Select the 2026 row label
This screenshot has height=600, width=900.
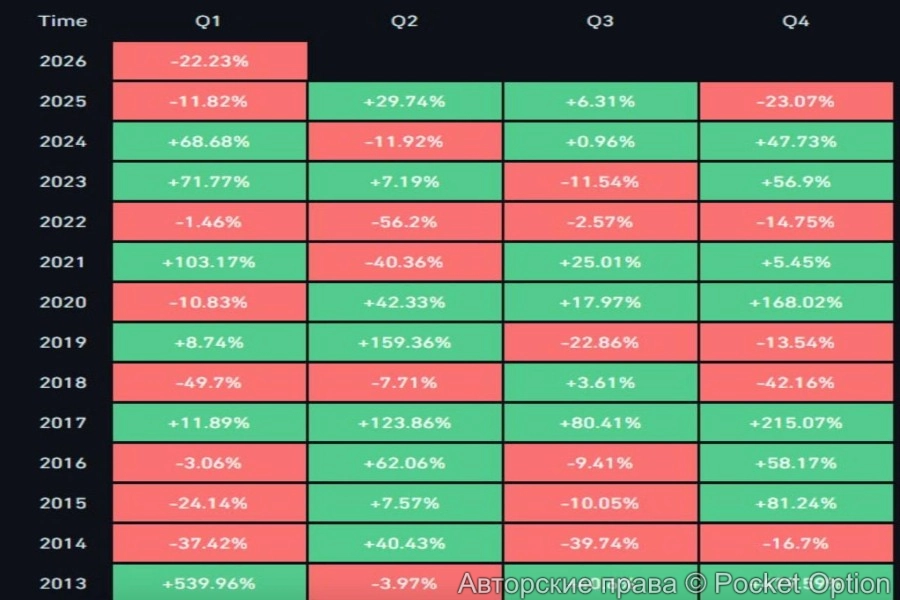click(63, 61)
